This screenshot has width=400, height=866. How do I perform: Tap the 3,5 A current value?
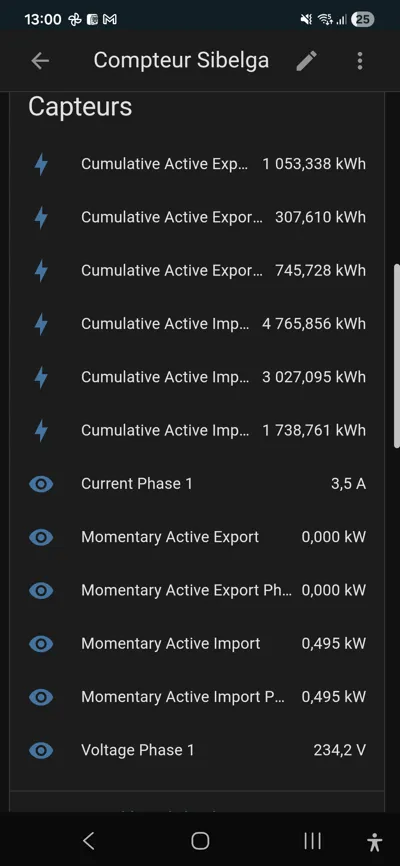pyautogui.click(x=348, y=484)
